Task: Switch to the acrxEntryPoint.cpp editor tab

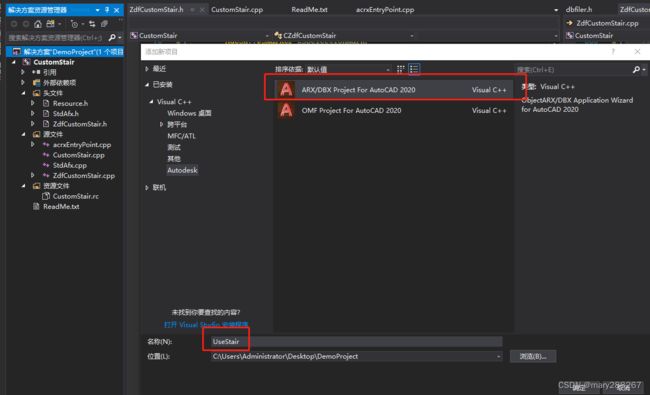Action: pyautogui.click(x=385, y=10)
